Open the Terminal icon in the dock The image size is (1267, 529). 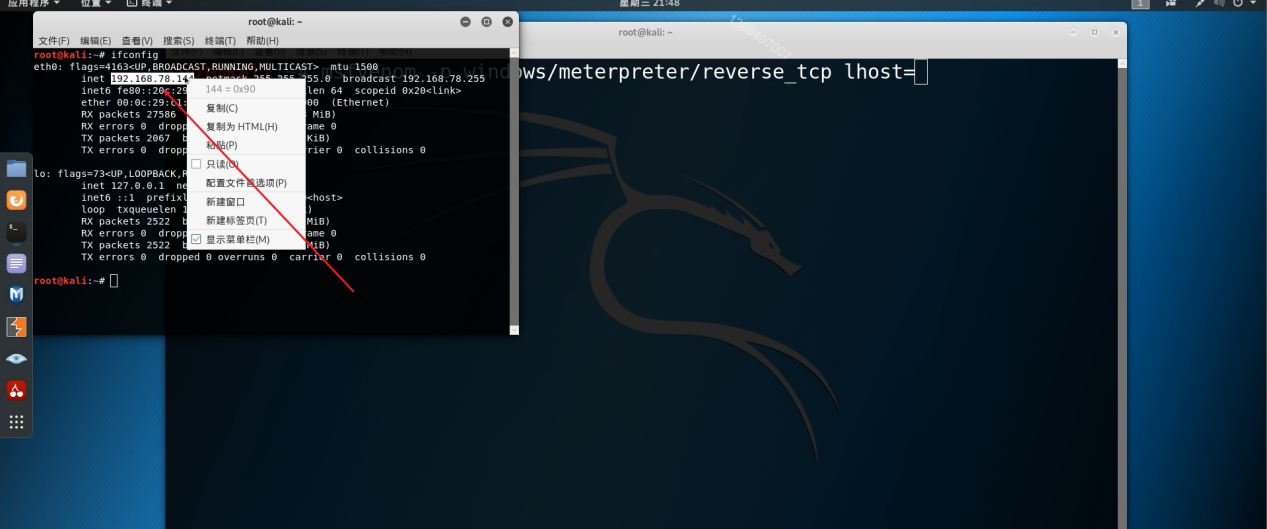17,232
